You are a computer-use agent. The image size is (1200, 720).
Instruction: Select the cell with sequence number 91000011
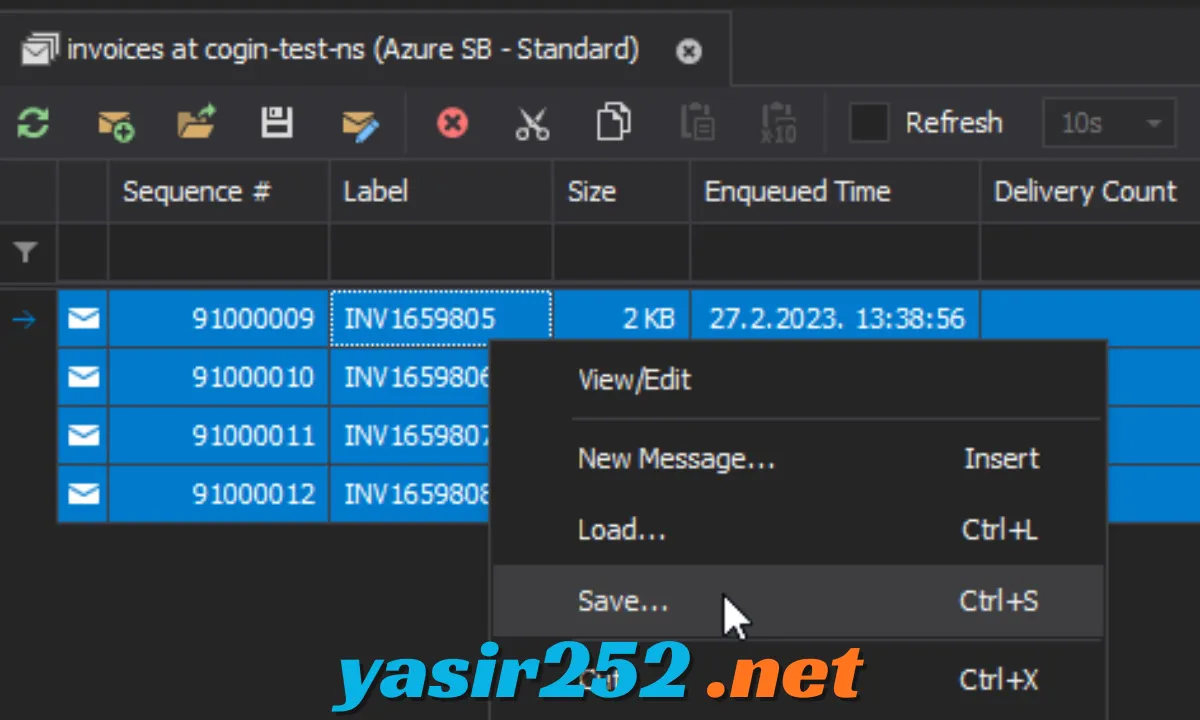pos(219,435)
